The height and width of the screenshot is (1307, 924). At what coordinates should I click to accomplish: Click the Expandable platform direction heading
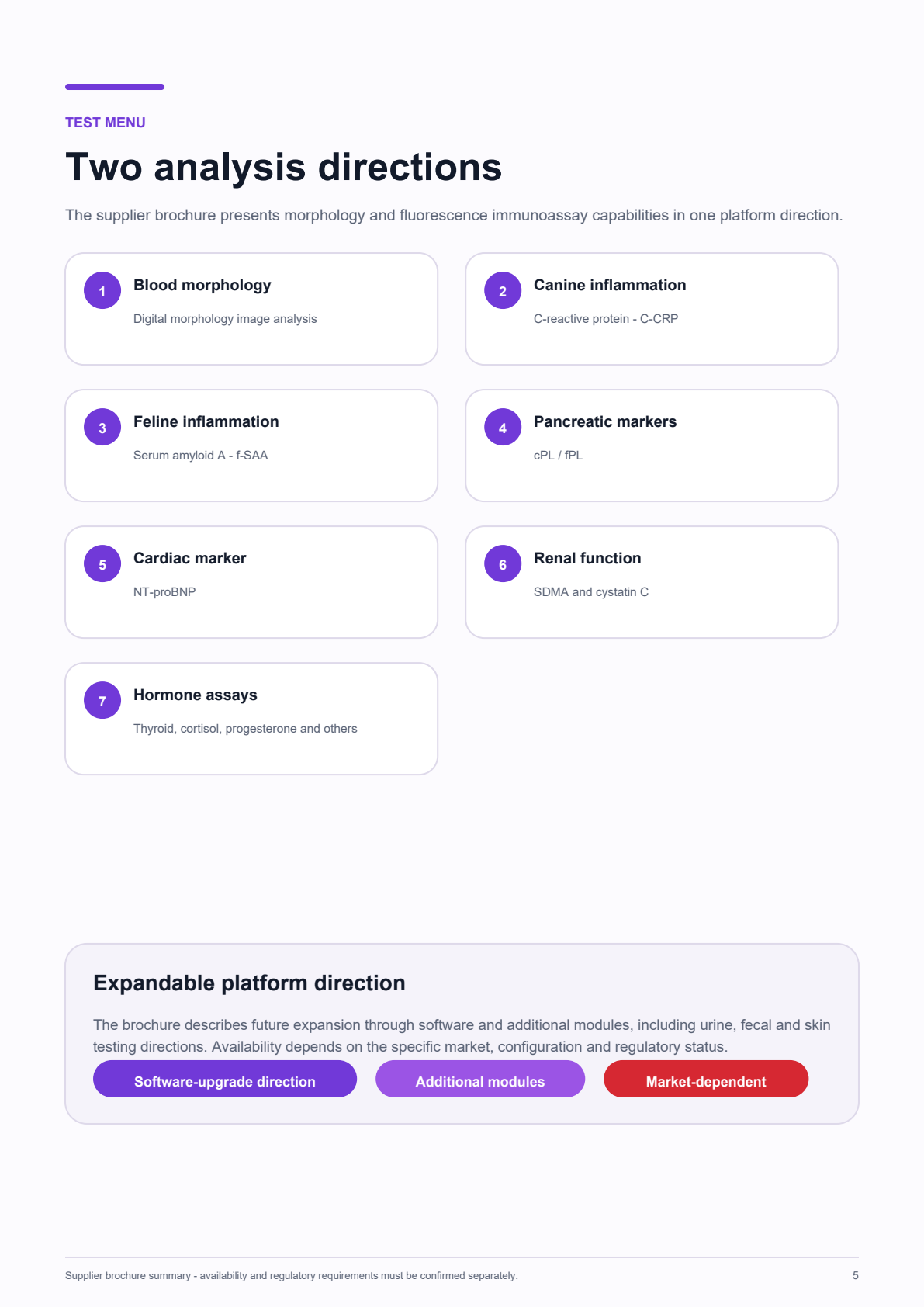249,983
